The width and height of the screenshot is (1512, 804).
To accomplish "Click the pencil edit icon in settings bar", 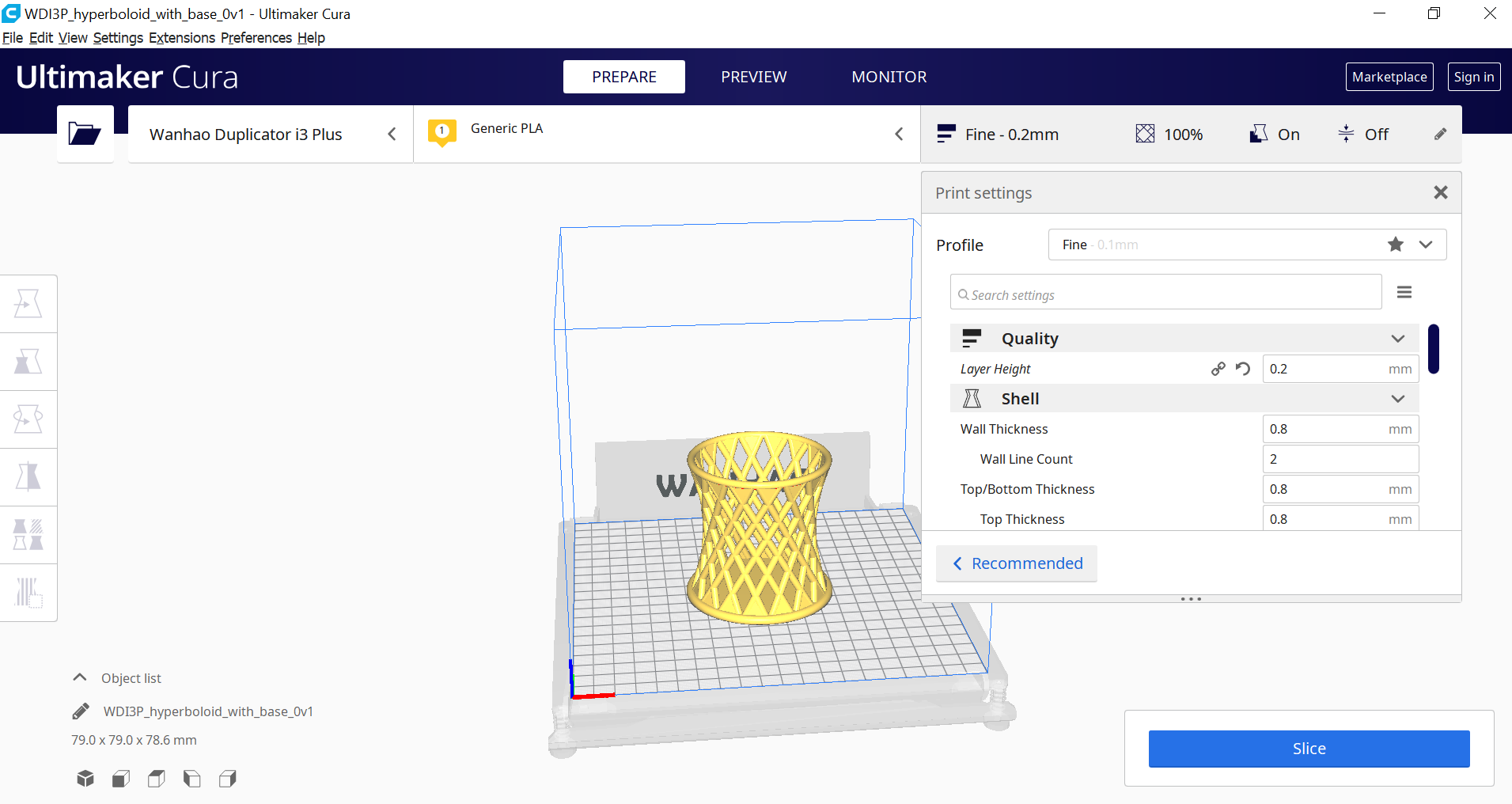I will point(1441,135).
